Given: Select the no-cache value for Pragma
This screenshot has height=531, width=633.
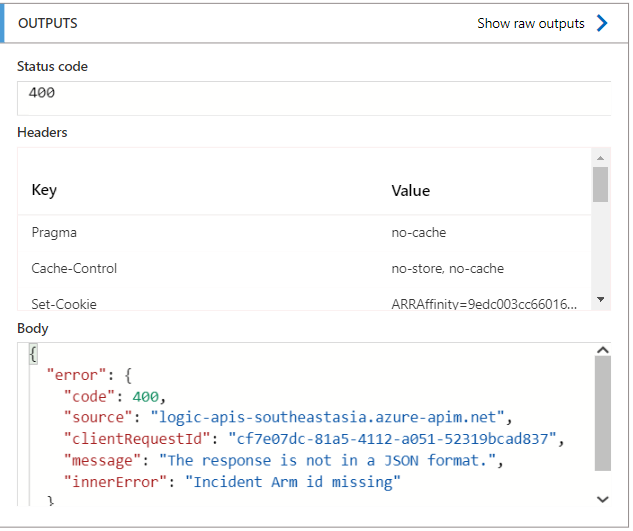Looking at the screenshot, I should coord(419,233).
